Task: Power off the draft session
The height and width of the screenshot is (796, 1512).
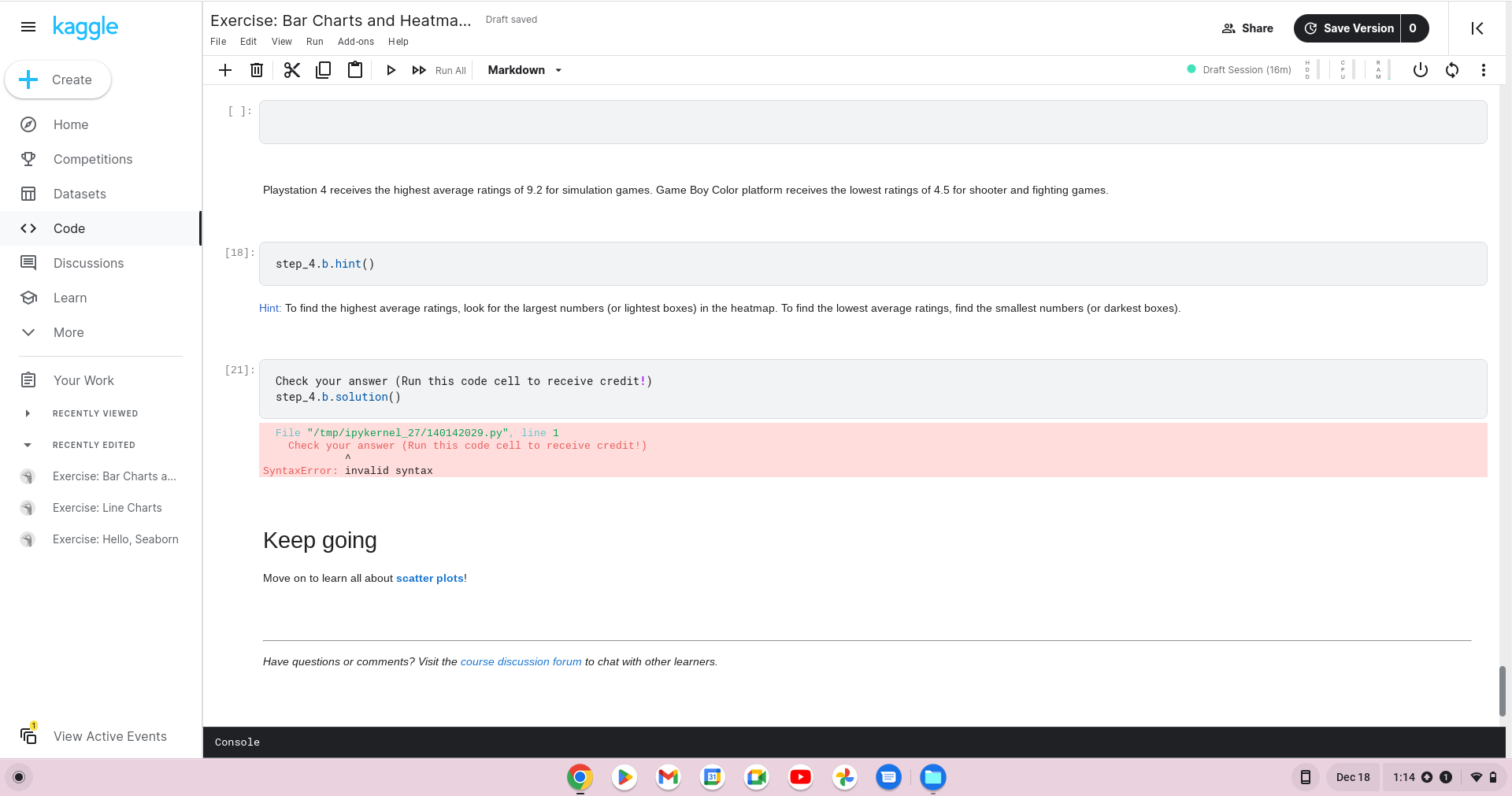Action: tap(1421, 70)
